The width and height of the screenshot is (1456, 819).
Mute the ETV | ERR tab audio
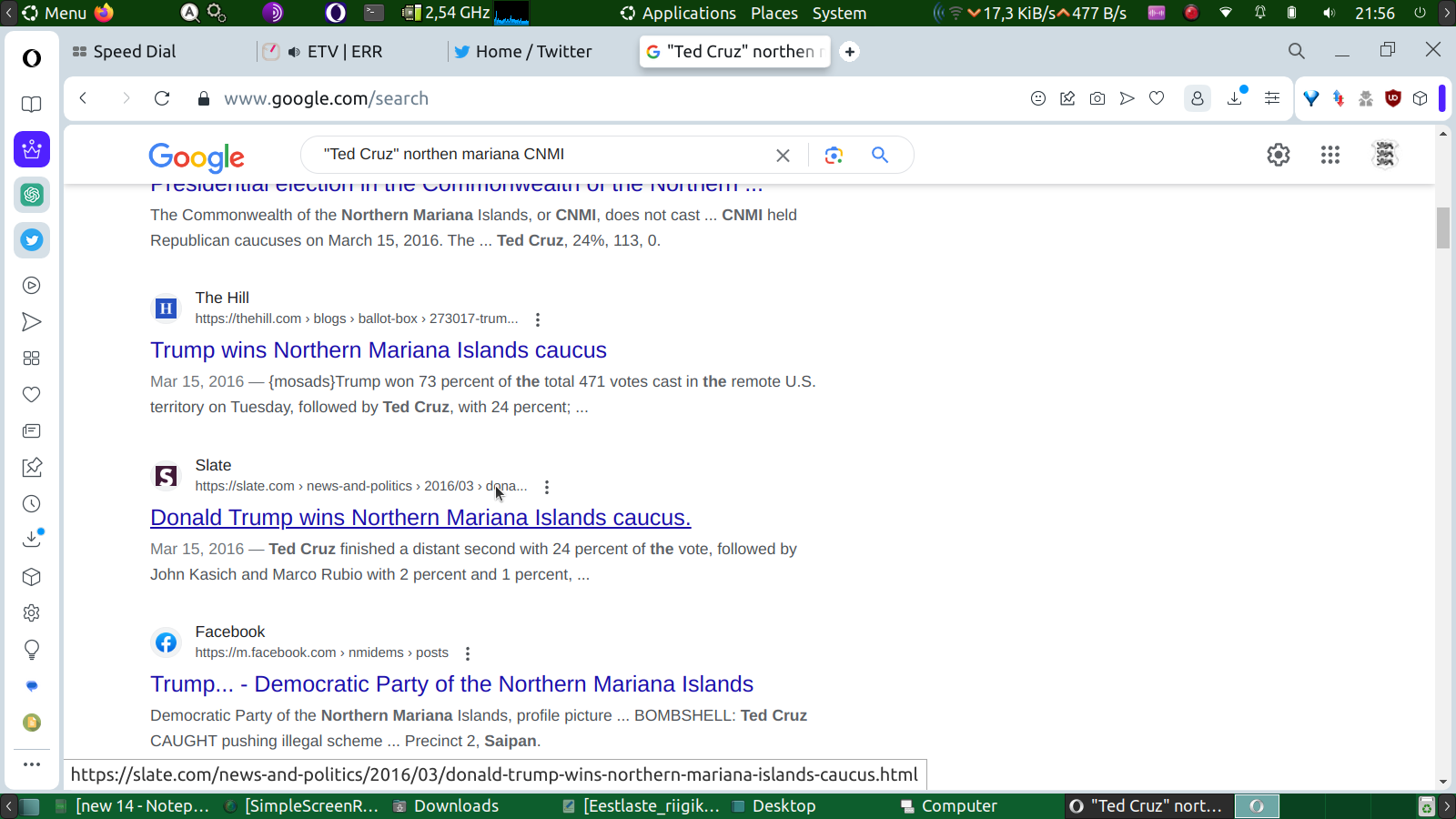[294, 52]
